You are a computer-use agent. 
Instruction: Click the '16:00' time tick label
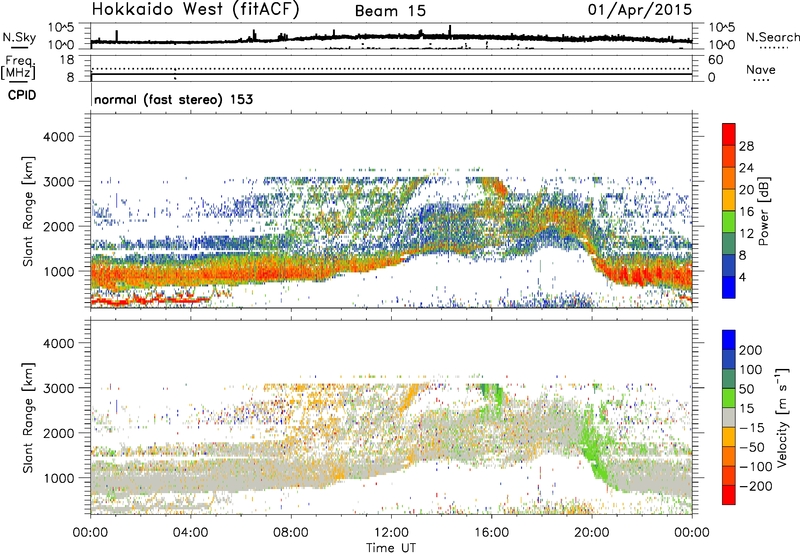[491, 533]
